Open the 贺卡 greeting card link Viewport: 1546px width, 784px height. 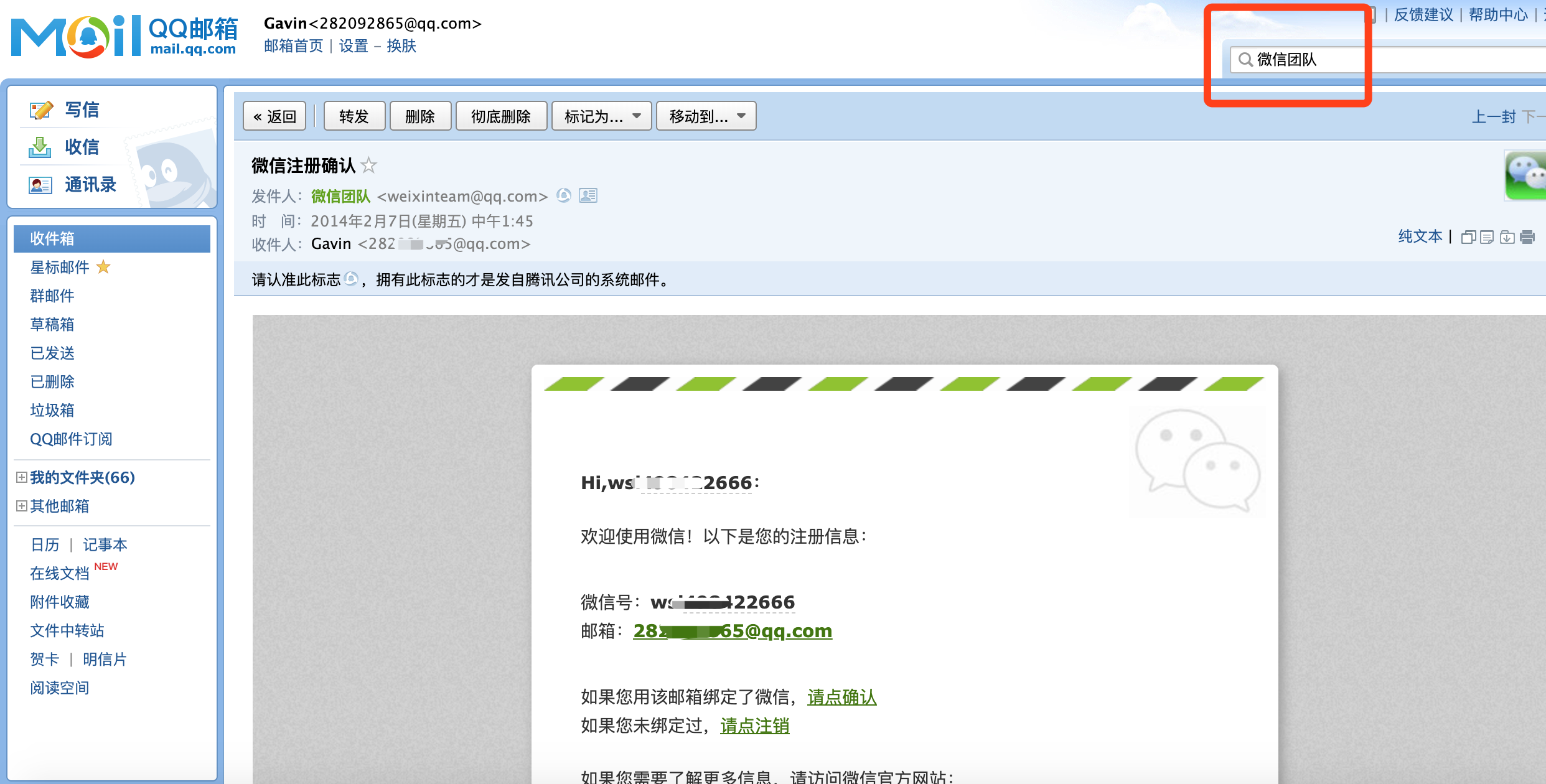[45, 660]
